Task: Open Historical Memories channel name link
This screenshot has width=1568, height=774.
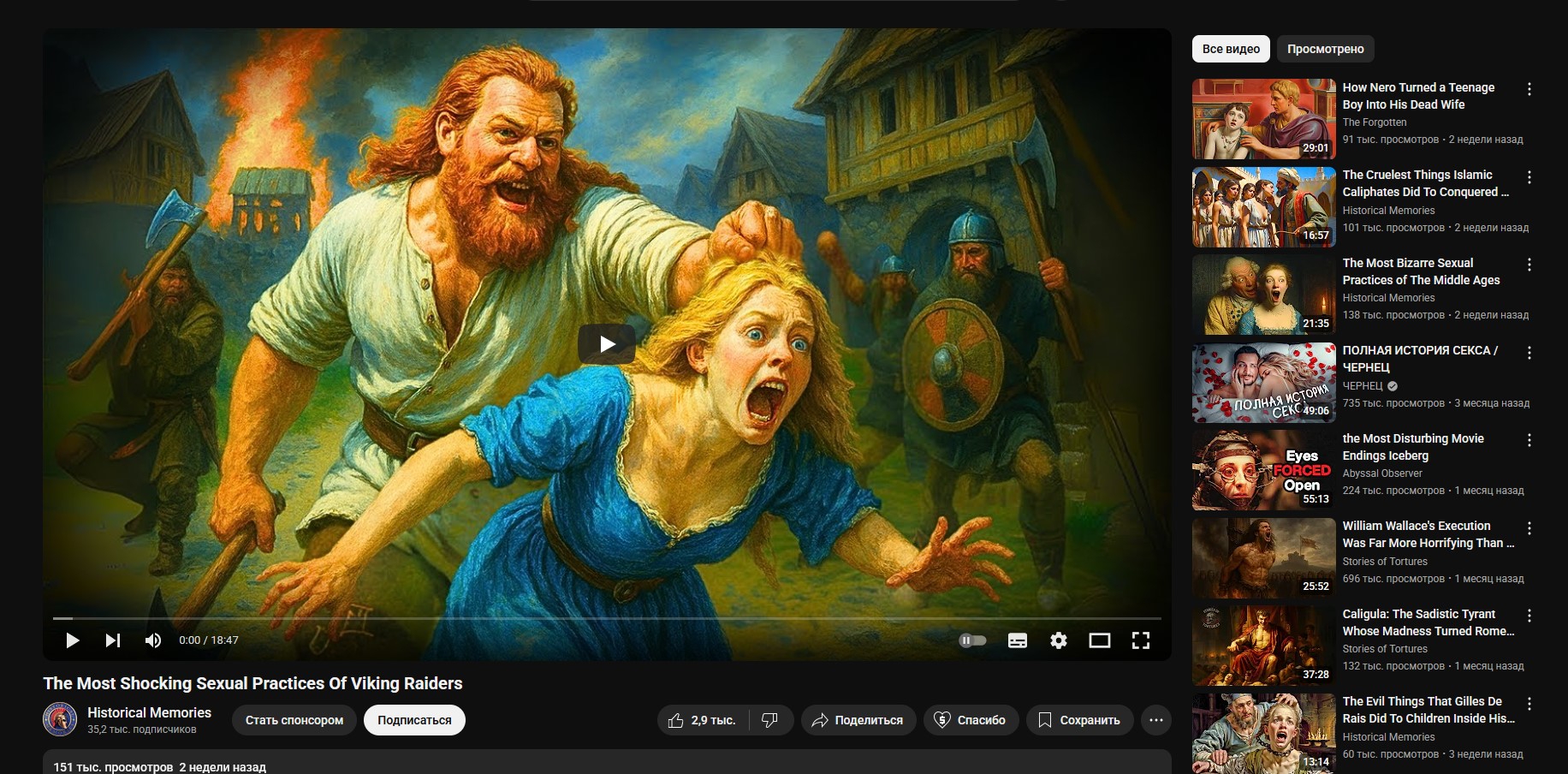Action: (149, 712)
